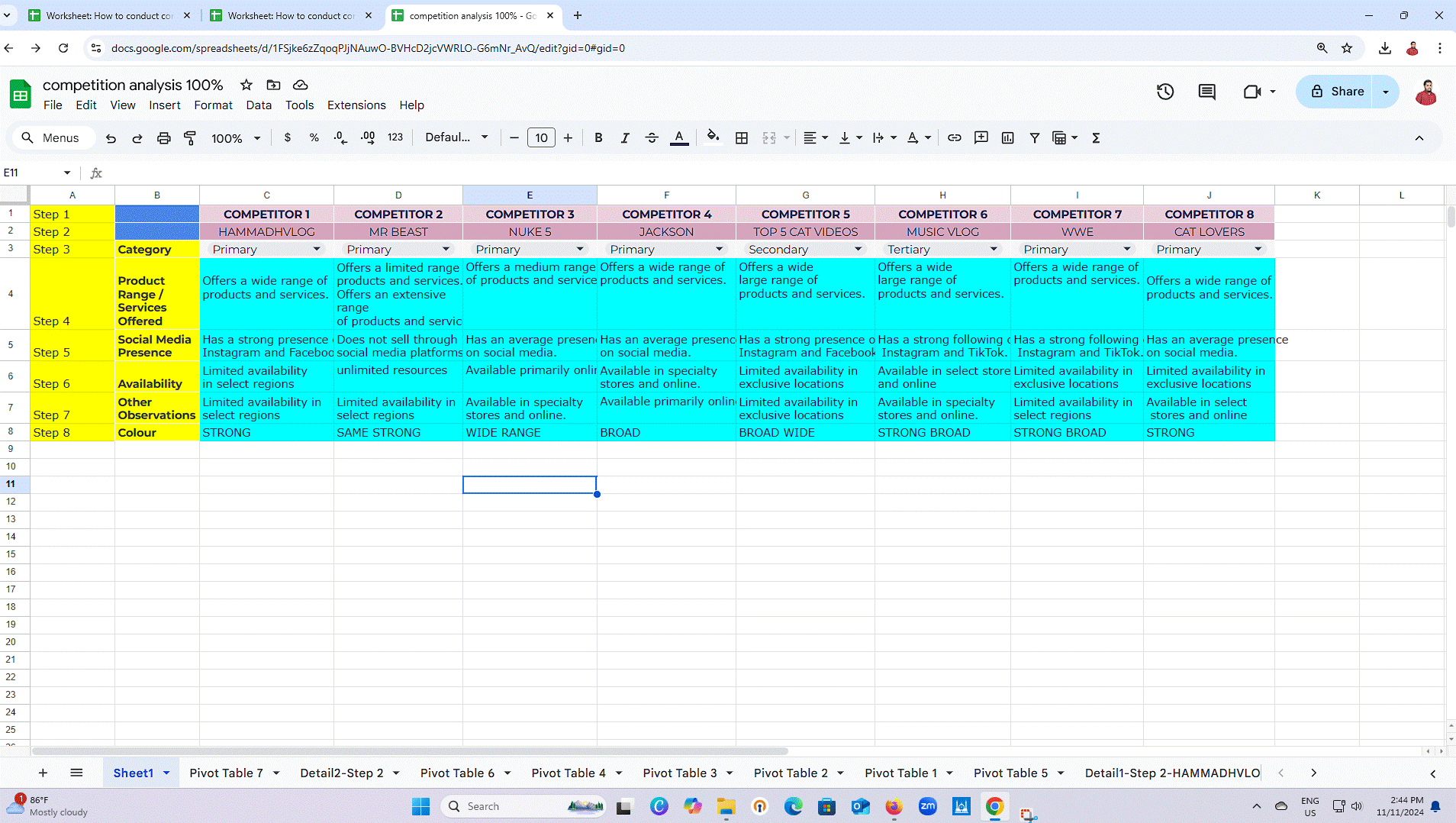Select the MR BEAST cell

pyautogui.click(x=398, y=232)
